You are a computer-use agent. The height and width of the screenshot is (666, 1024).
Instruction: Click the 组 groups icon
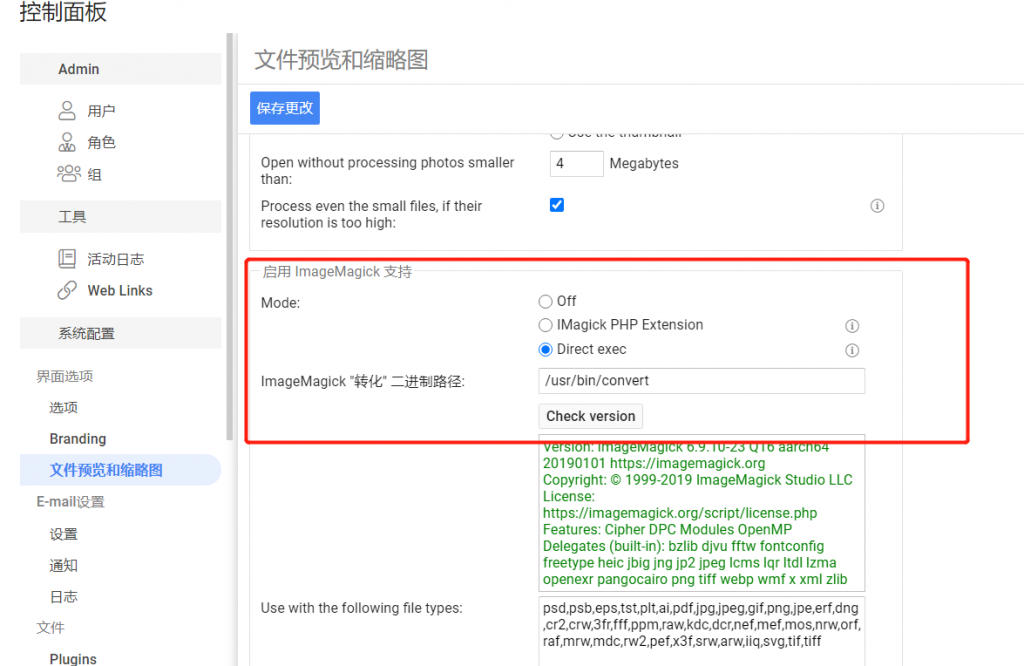click(68, 174)
